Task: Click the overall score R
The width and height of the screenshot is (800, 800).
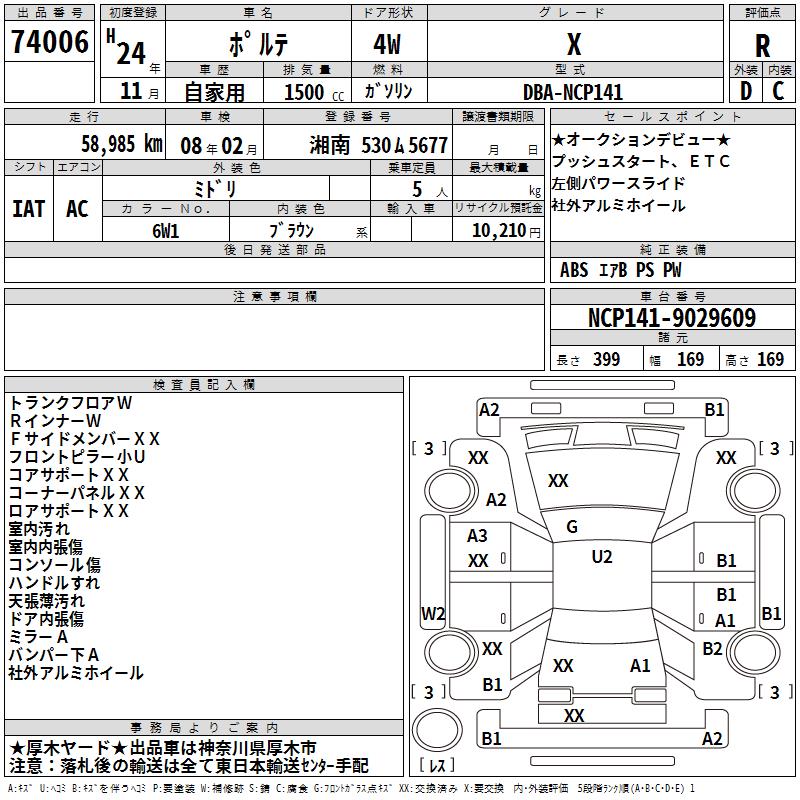Action: tap(762, 46)
